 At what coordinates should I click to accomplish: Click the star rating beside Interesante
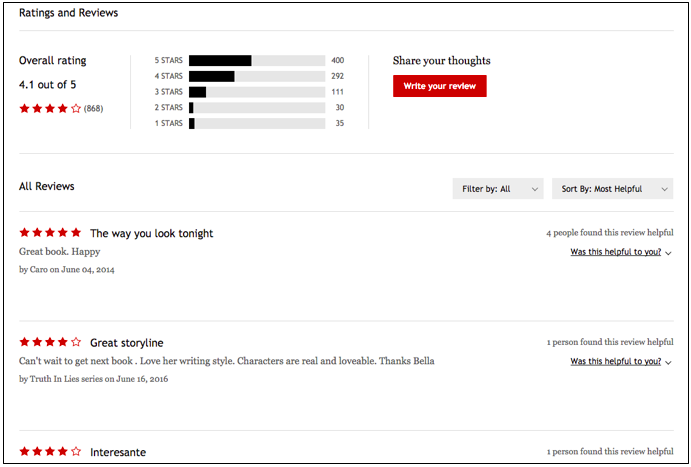coord(50,452)
